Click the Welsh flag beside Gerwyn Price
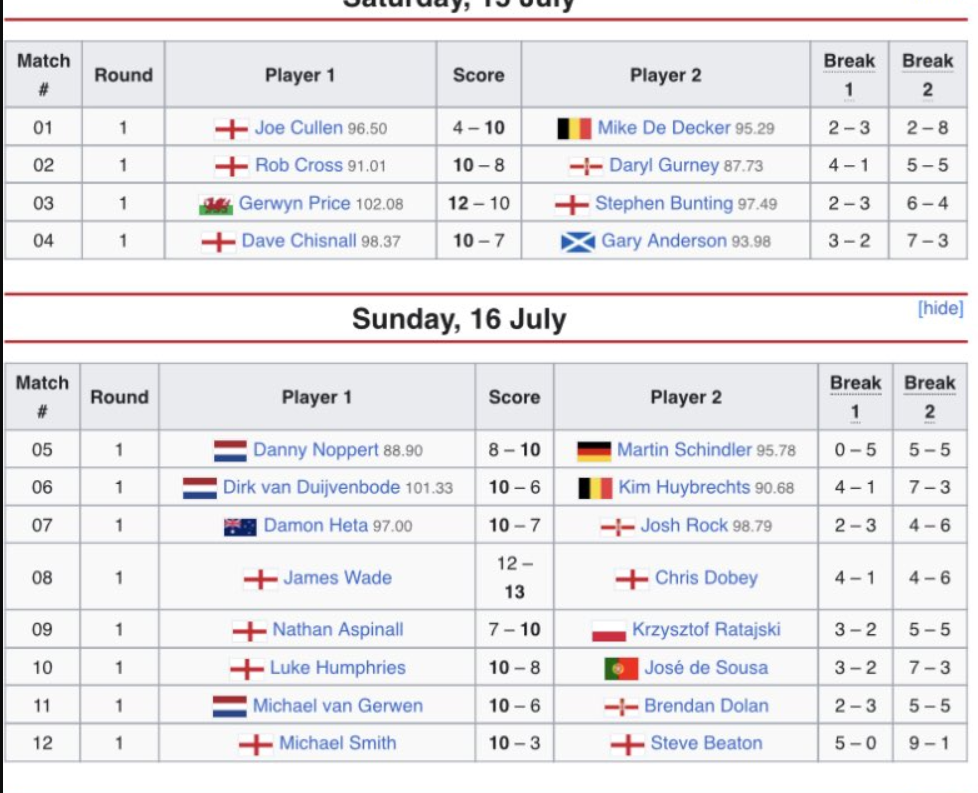 (216, 204)
